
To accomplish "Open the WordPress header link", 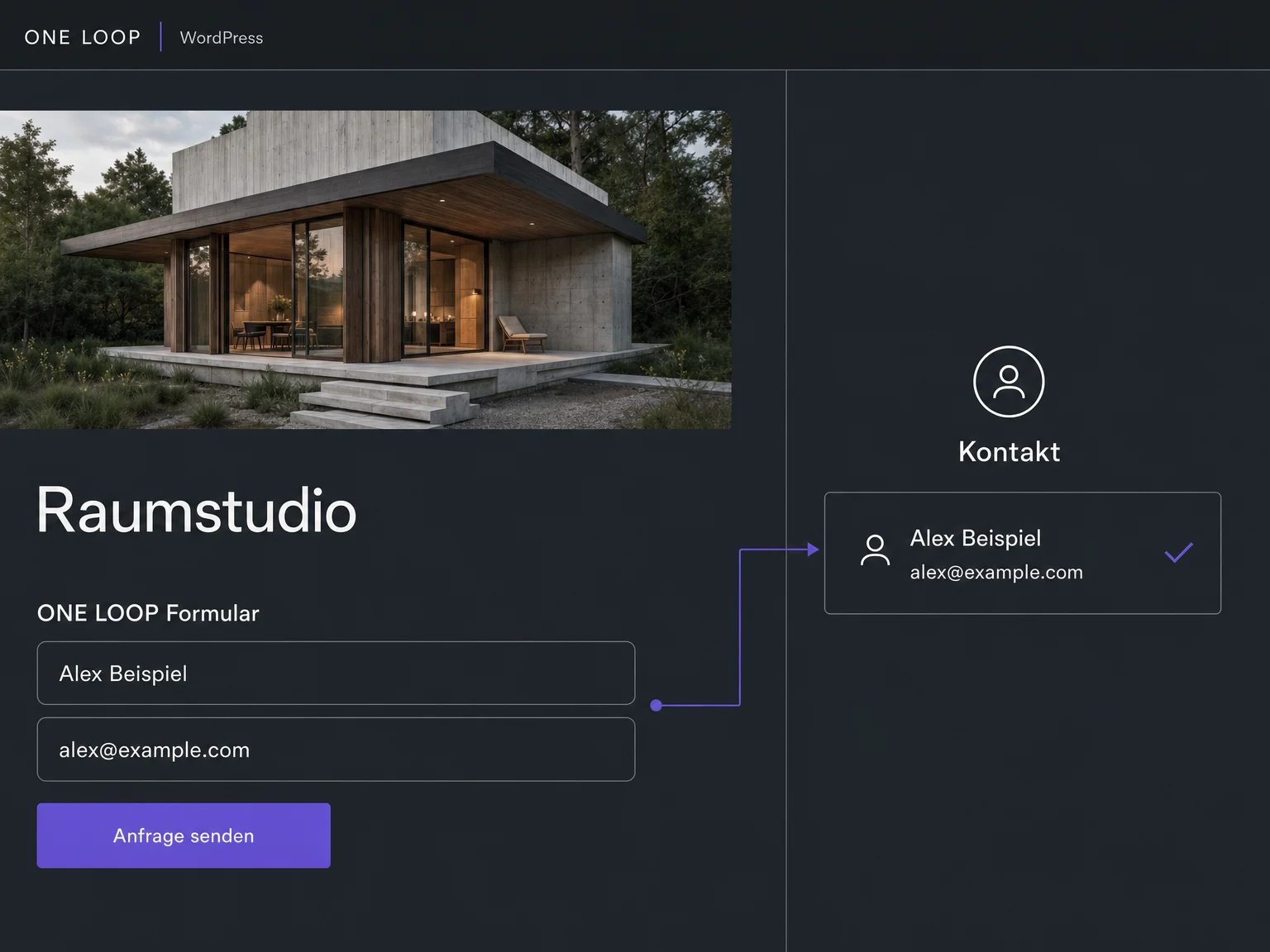I will tap(222, 37).
